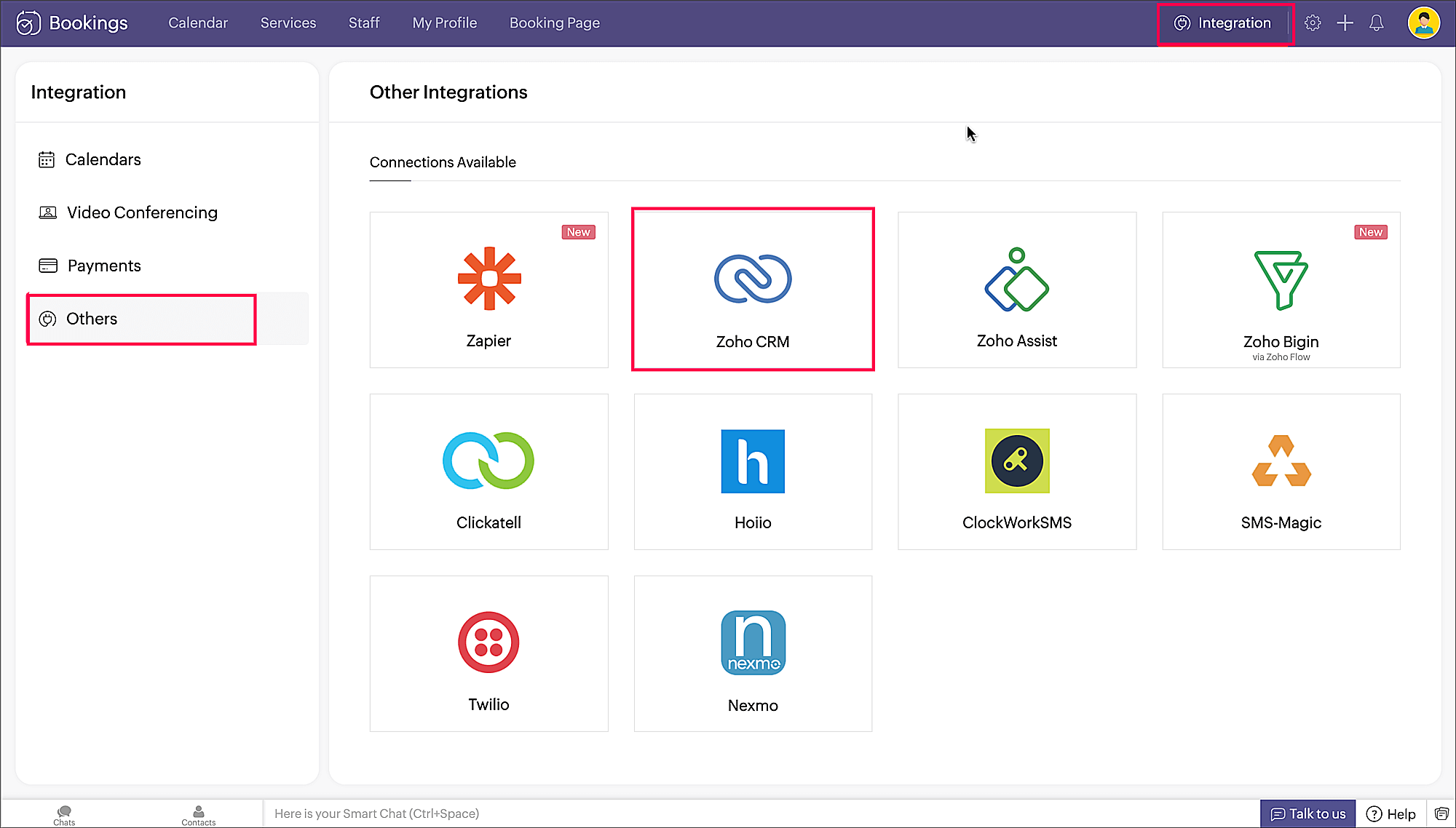Open the notifications bell
The height and width of the screenshot is (828, 1456).
(x=1376, y=23)
